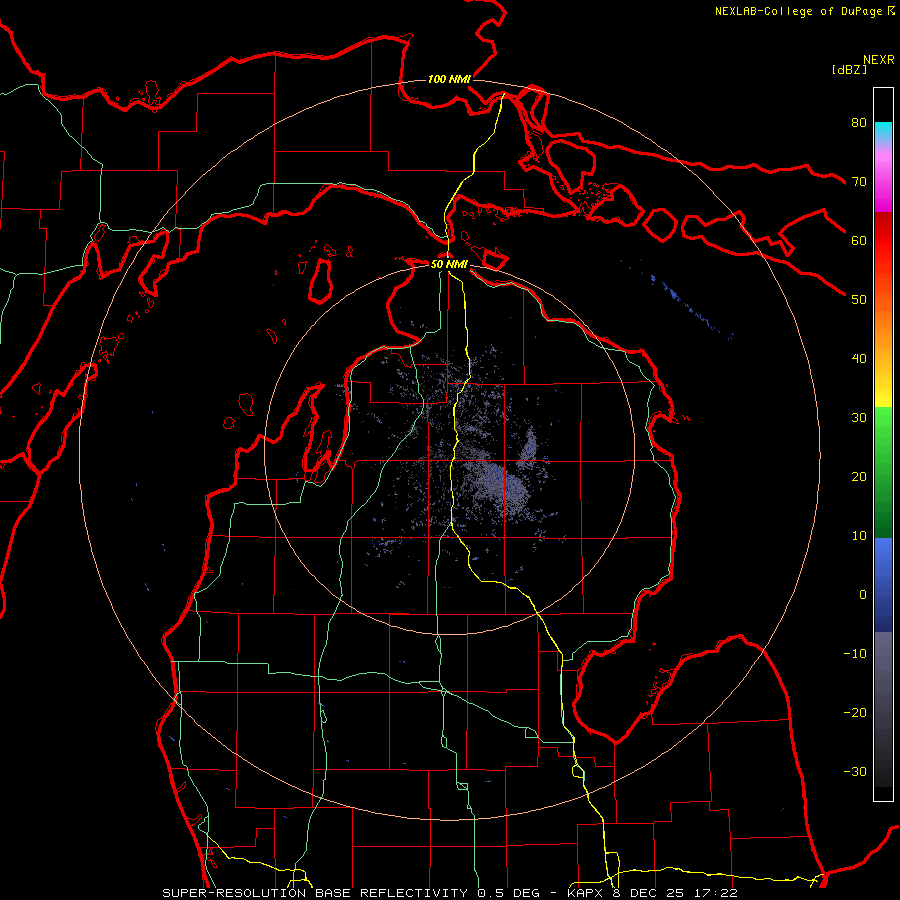900x900 pixels.
Task: Click the 70 value on the dBZ scale
Action: coord(859,181)
